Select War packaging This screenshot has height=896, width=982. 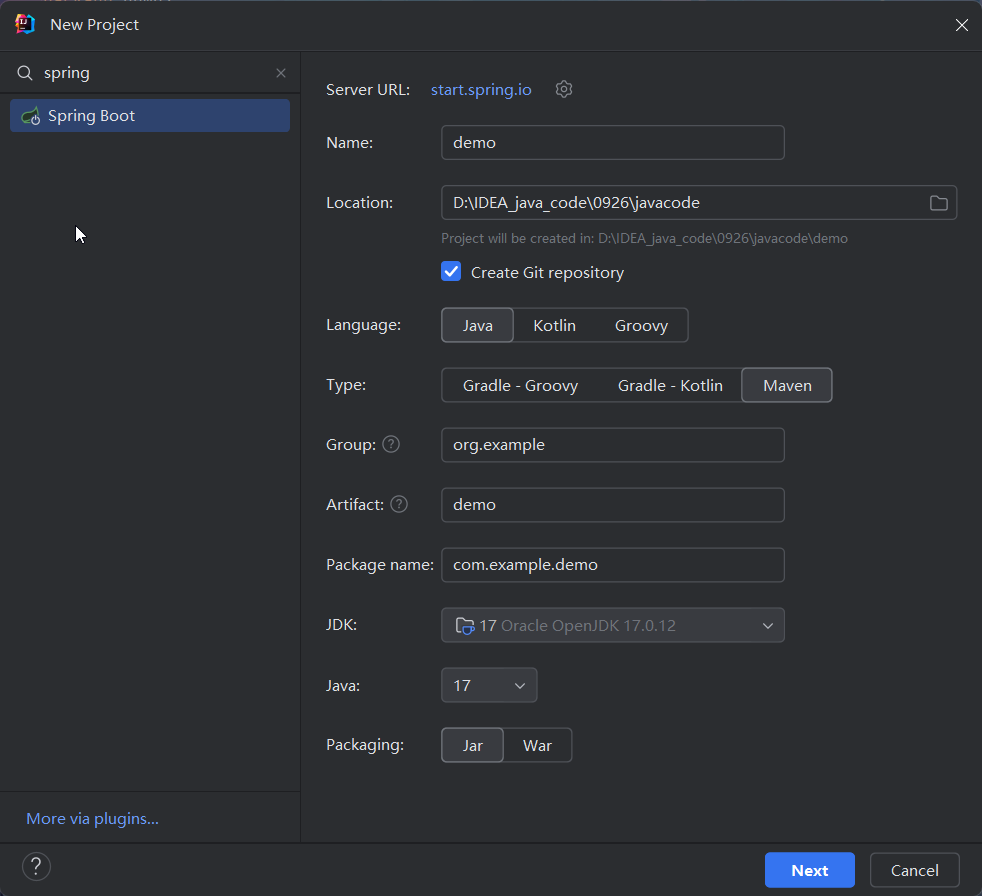click(537, 746)
